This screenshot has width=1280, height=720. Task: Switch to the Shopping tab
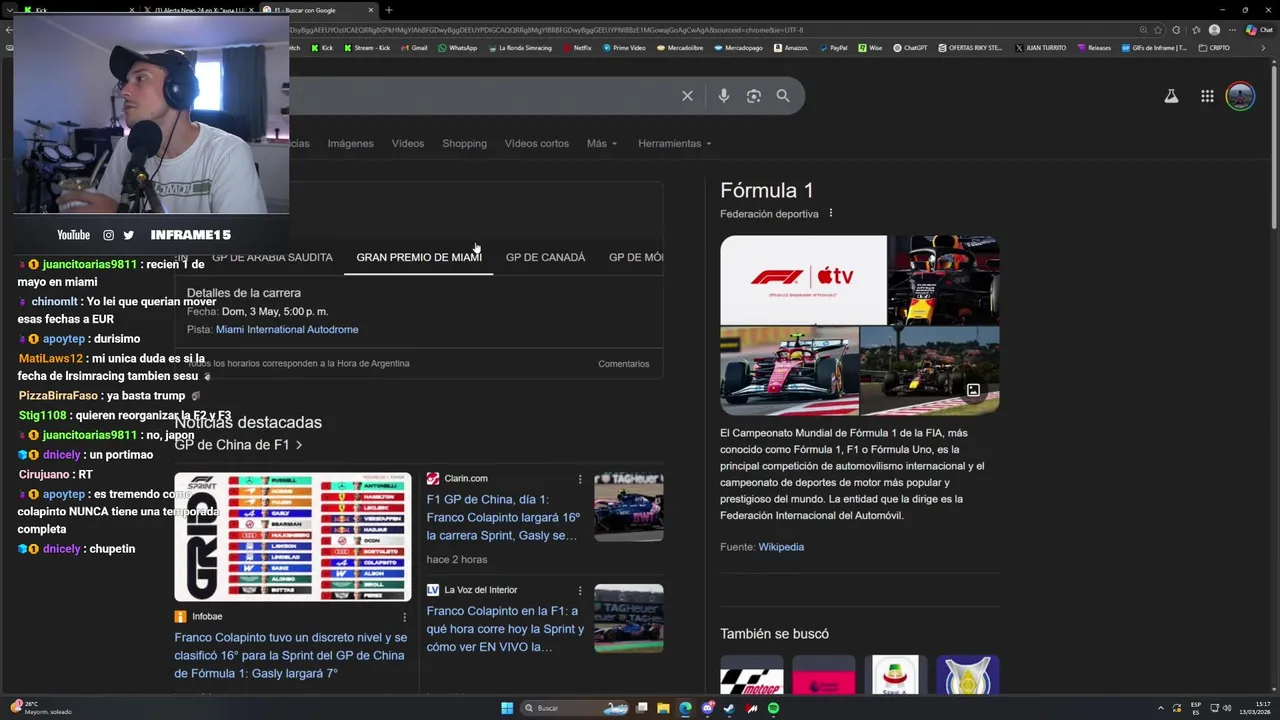464,143
